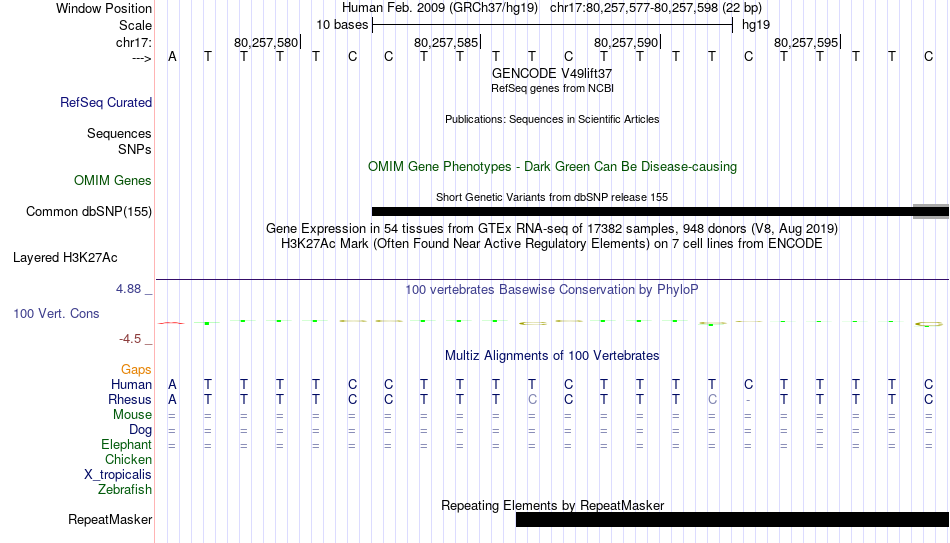Click the '--->' sequence direction arrow

pyautogui.click(x=142, y=58)
